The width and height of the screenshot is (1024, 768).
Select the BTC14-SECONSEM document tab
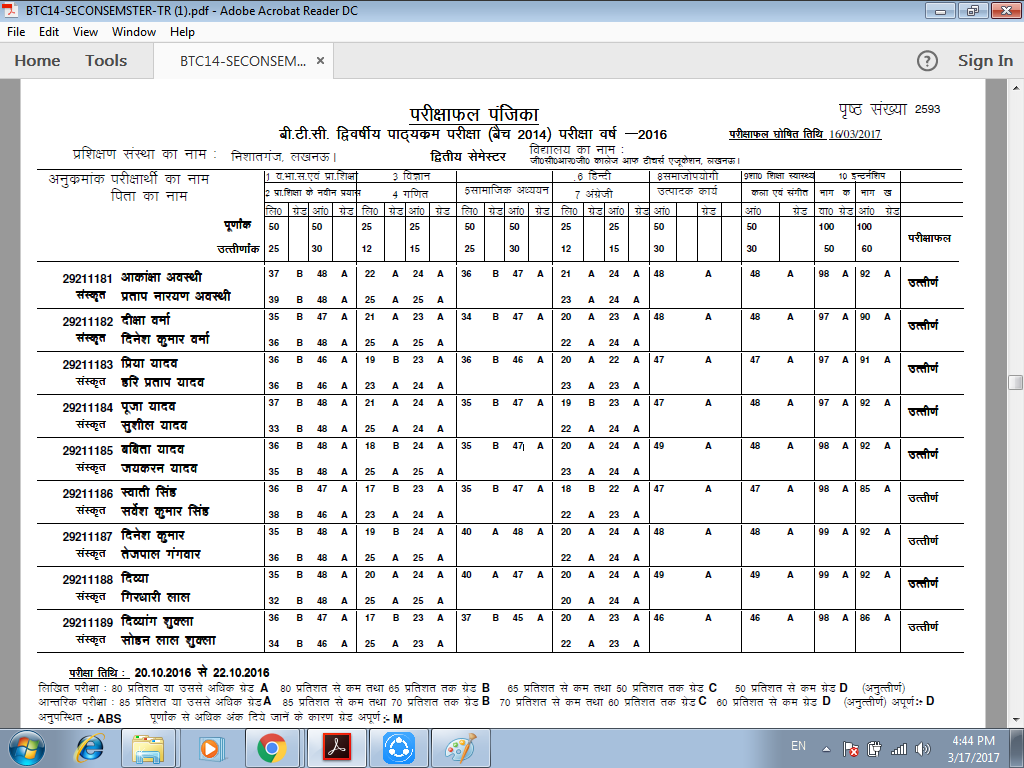[243, 61]
